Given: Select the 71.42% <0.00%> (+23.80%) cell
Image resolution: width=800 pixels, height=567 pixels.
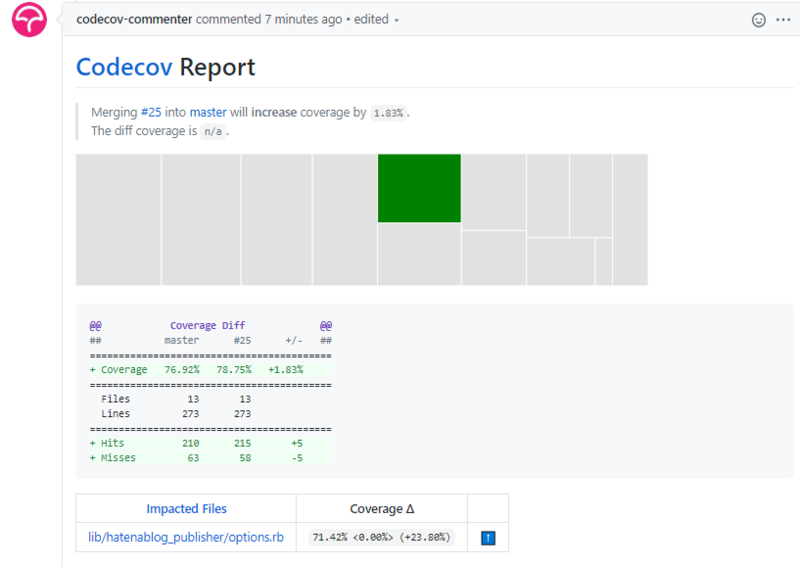Looking at the screenshot, I should pos(382,537).
